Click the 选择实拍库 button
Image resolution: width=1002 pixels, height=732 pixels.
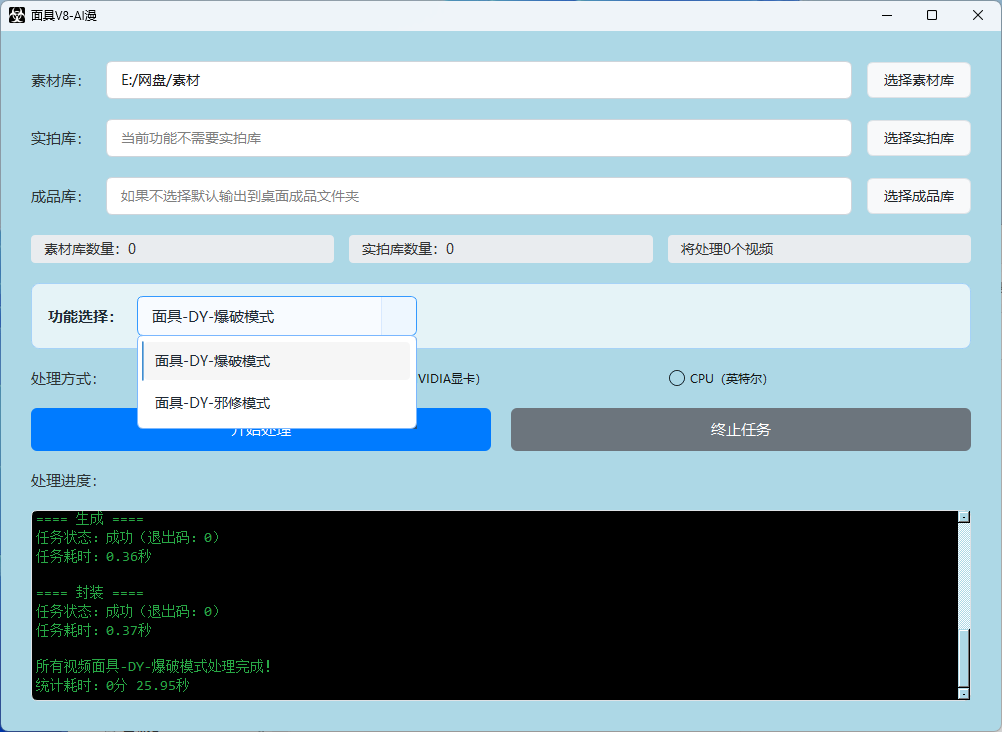click(x=918, y=138)
